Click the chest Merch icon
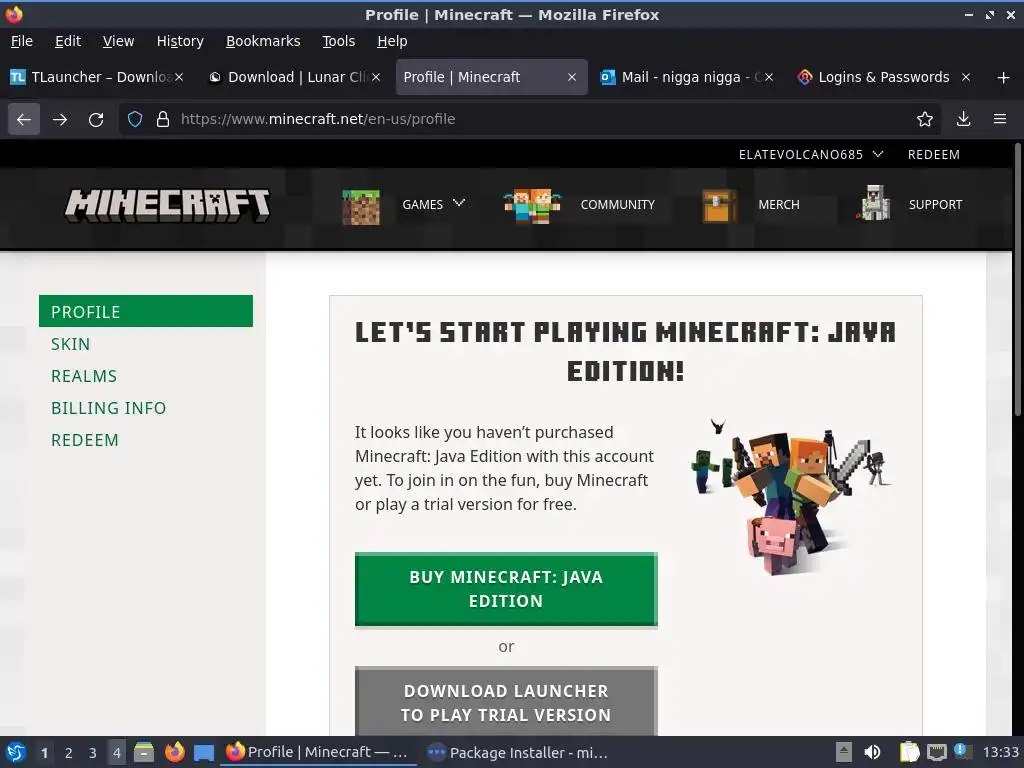This screenshot has height=768, width=1024. pos(719,206)
